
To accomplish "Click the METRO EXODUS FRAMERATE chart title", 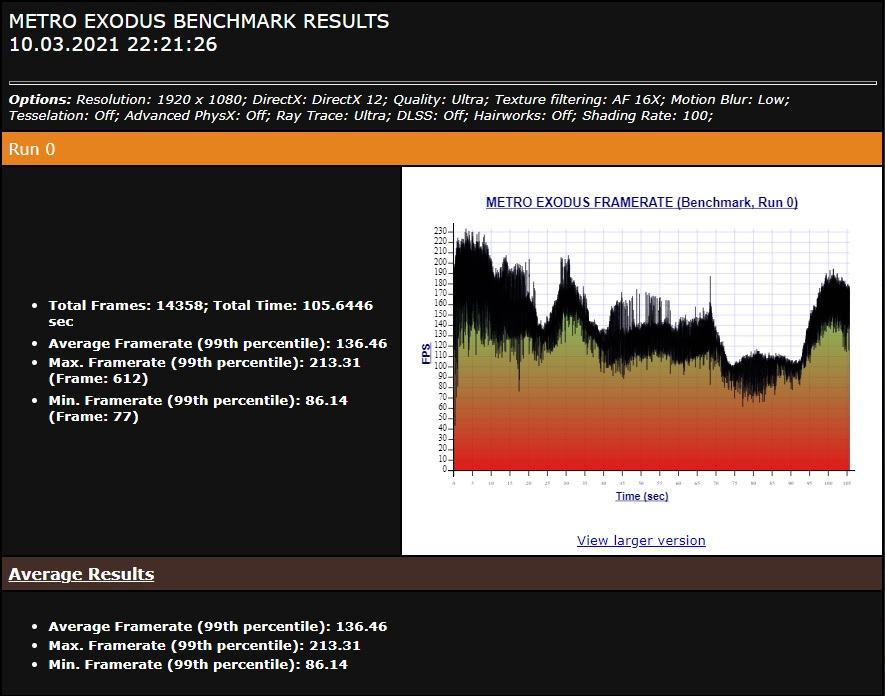I will [x=642, y=202].
